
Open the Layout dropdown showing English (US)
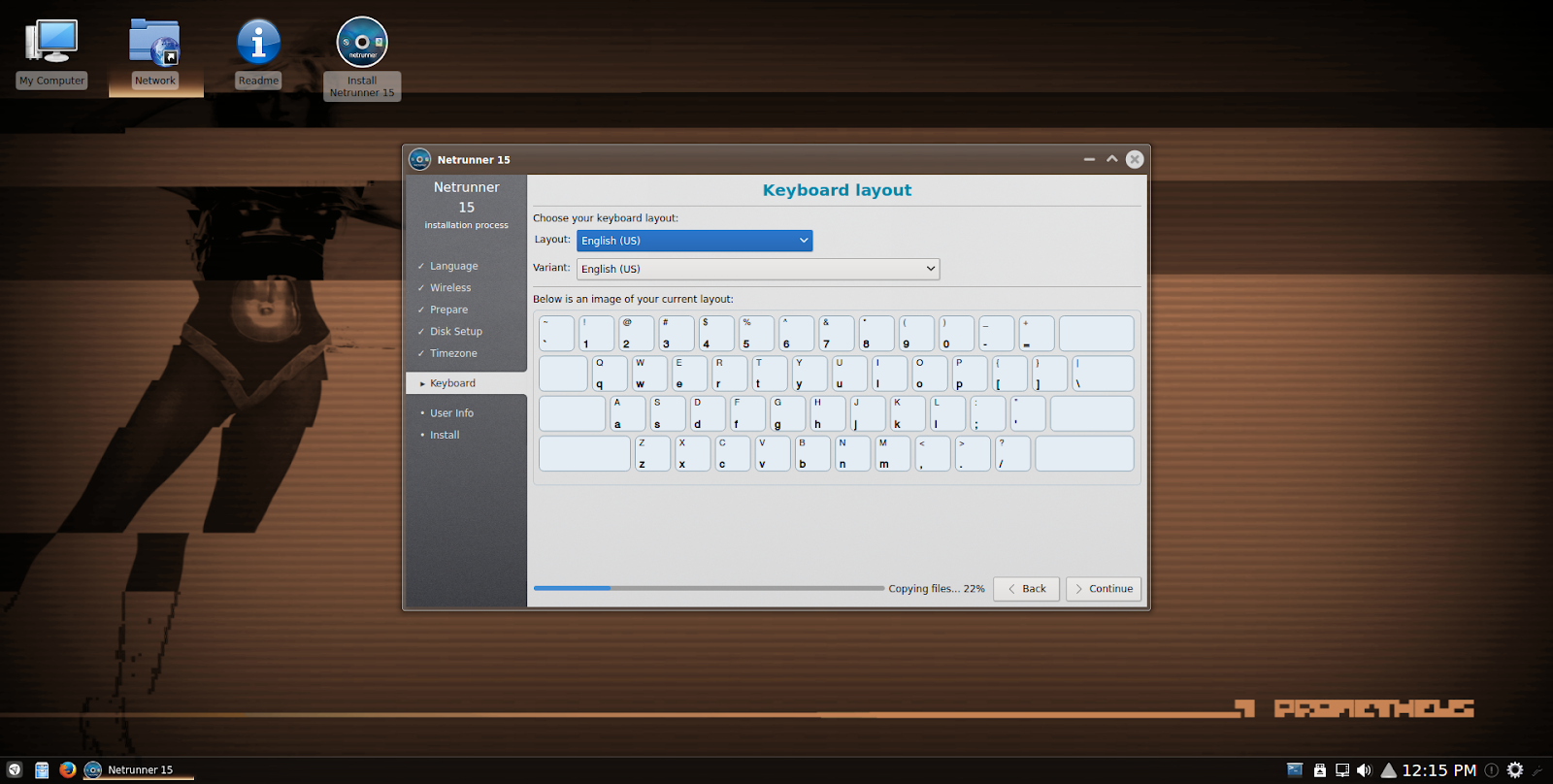click(x=695, y=241)
